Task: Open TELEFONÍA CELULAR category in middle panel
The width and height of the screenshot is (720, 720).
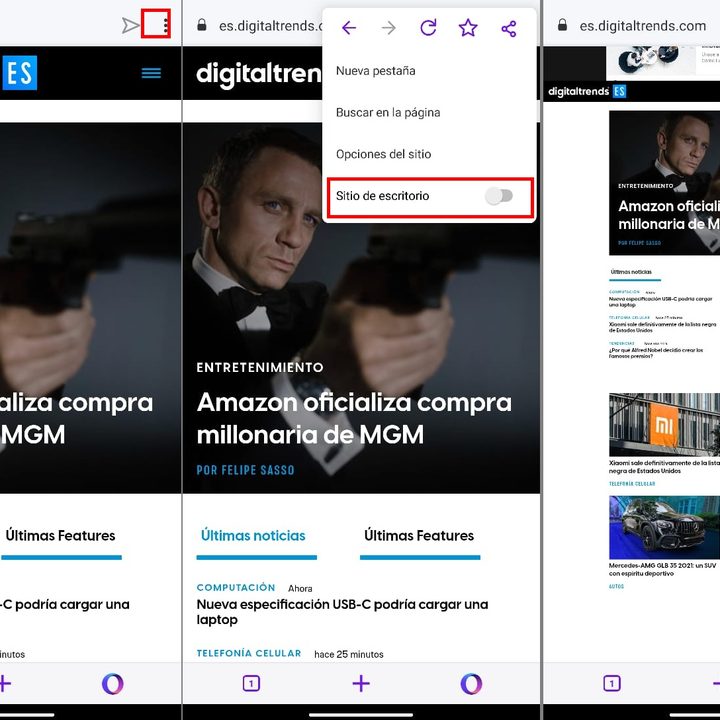Action: (249, 653)
